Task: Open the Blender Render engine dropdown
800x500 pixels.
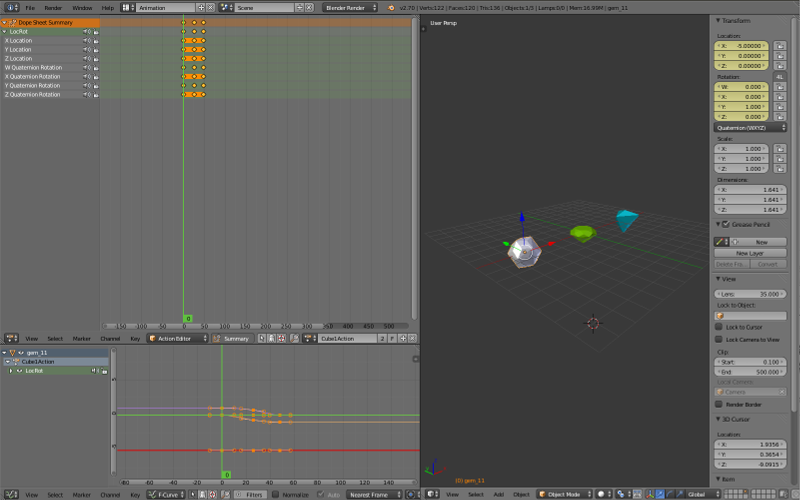Action: click(350, 8)
